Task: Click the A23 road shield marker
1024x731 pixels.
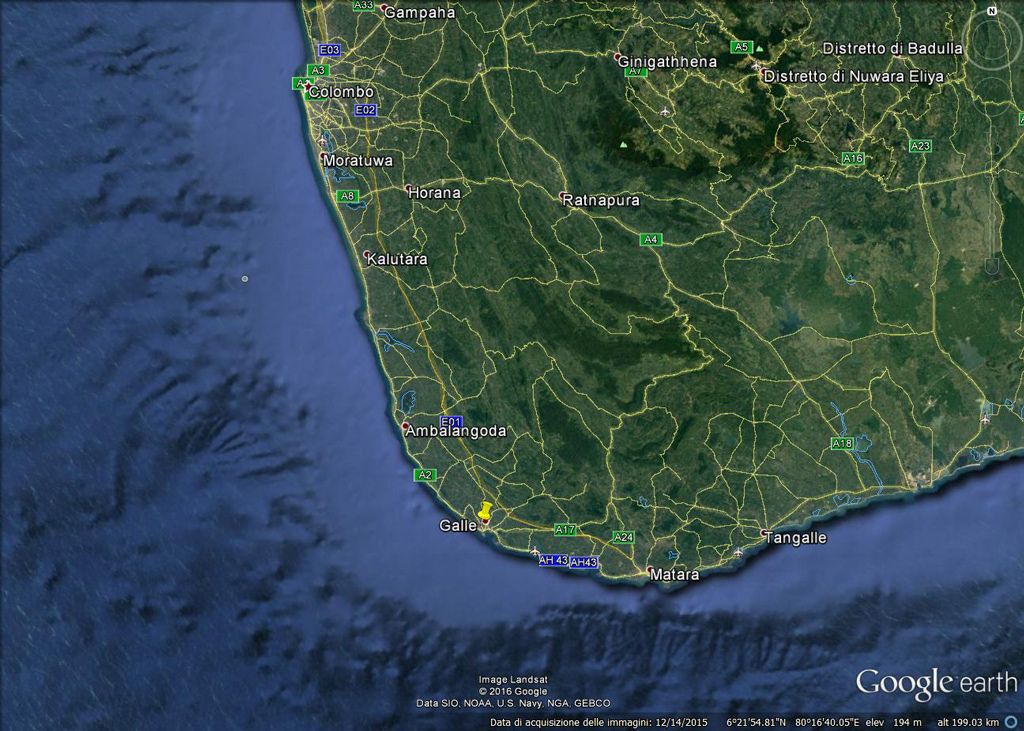Action: [x=920, y=146]
